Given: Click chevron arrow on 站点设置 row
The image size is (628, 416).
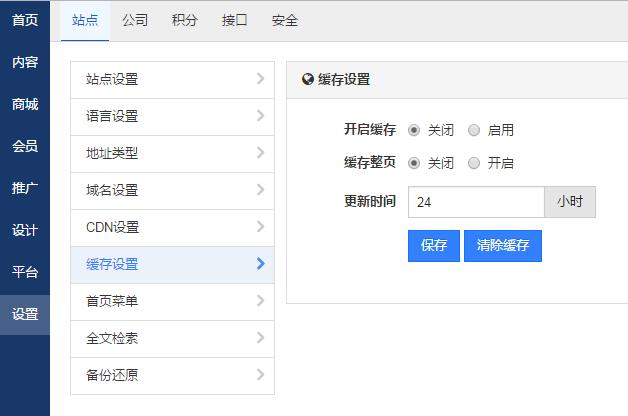Looking at the screenshot, I should click(x=260, y=79).
